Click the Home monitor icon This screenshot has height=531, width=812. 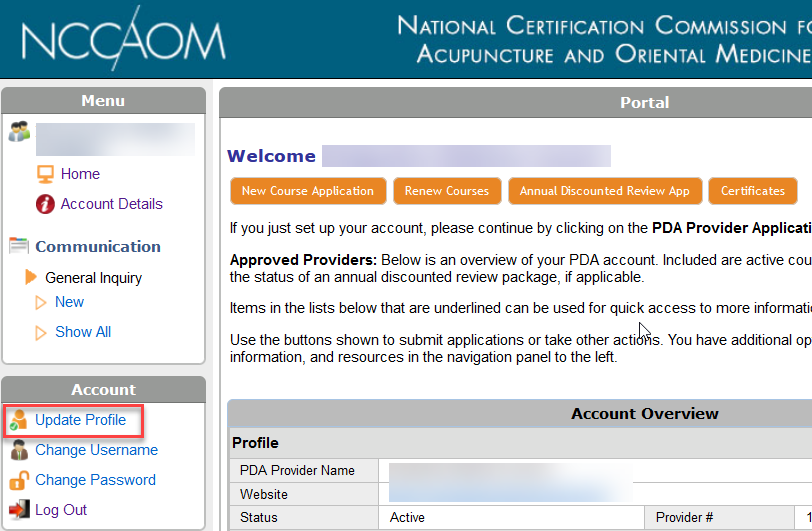pyautogui.click(x=45, y=174)
